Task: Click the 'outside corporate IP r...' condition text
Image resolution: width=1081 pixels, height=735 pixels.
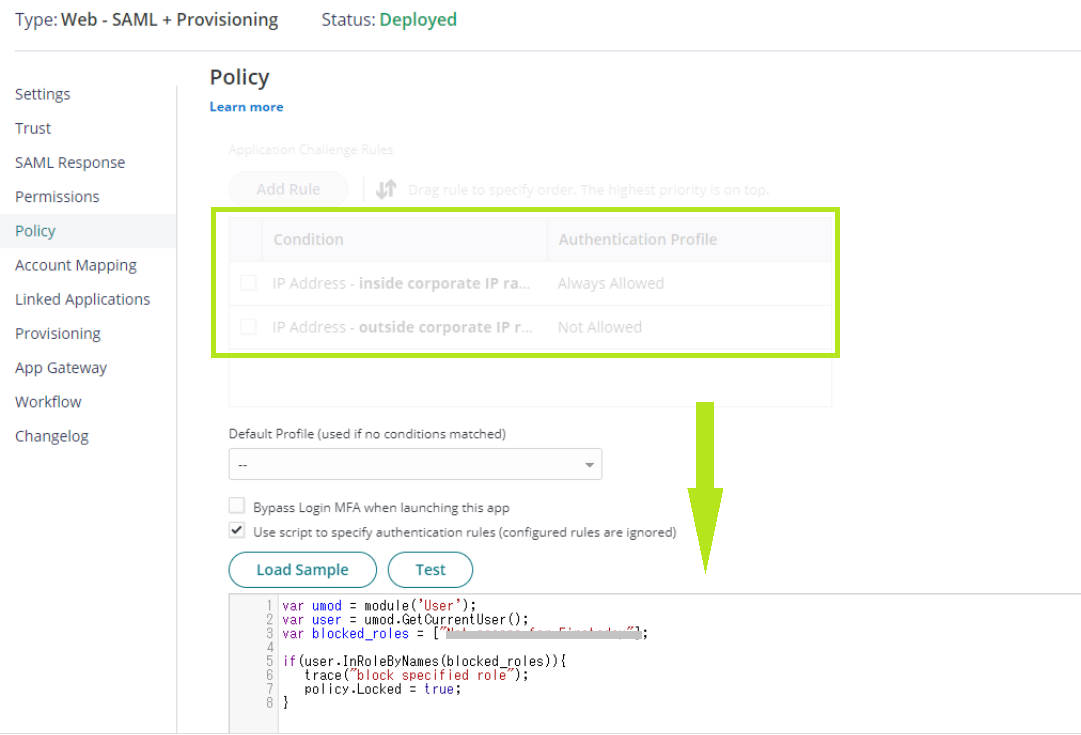Action: 445,327
